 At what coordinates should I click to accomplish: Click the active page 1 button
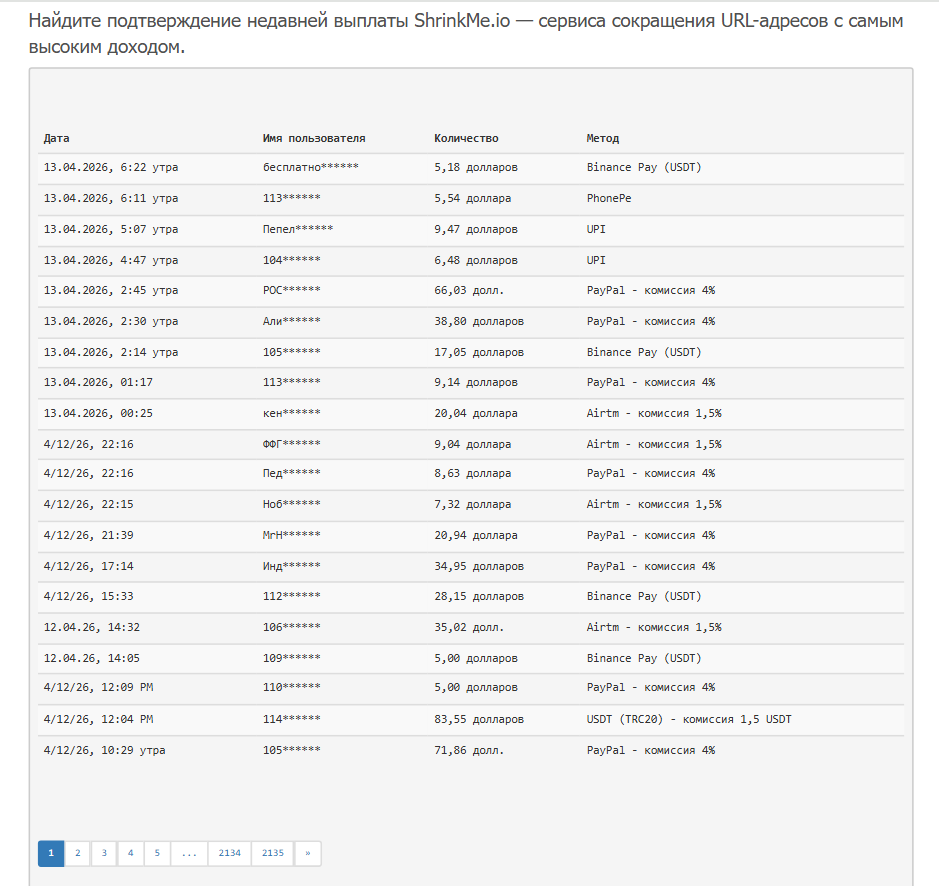[51, 853]
